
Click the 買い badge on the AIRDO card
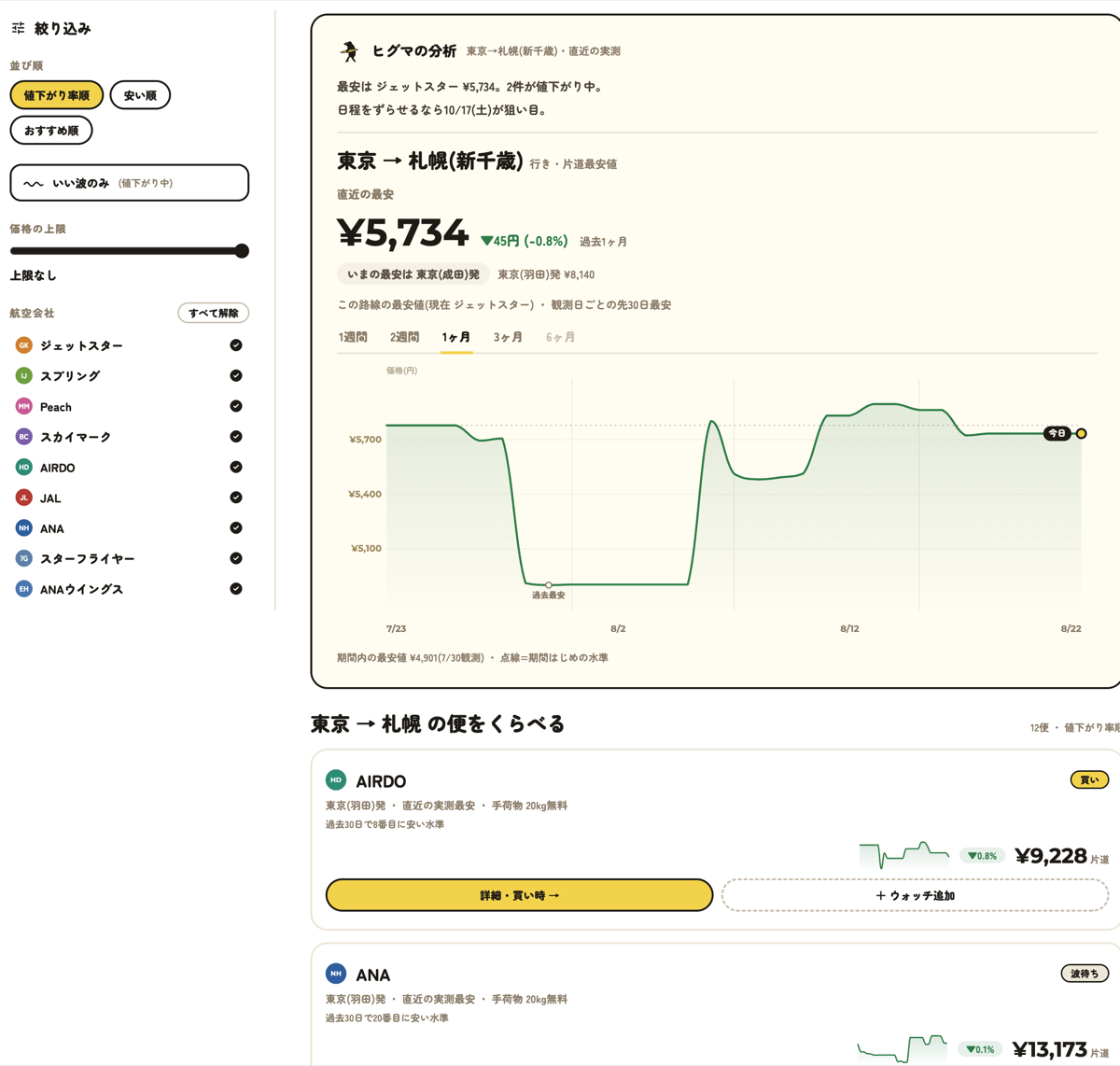[1089, 779]
